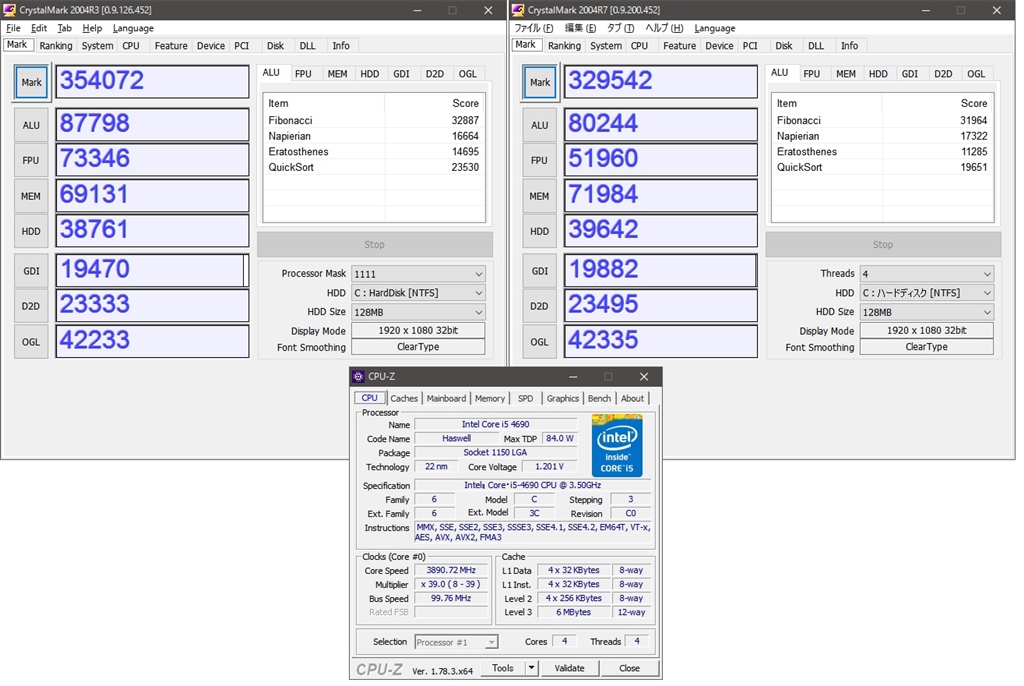
Task: Click the ClearType font smoothing field in left window
Action: click(418, 347)
